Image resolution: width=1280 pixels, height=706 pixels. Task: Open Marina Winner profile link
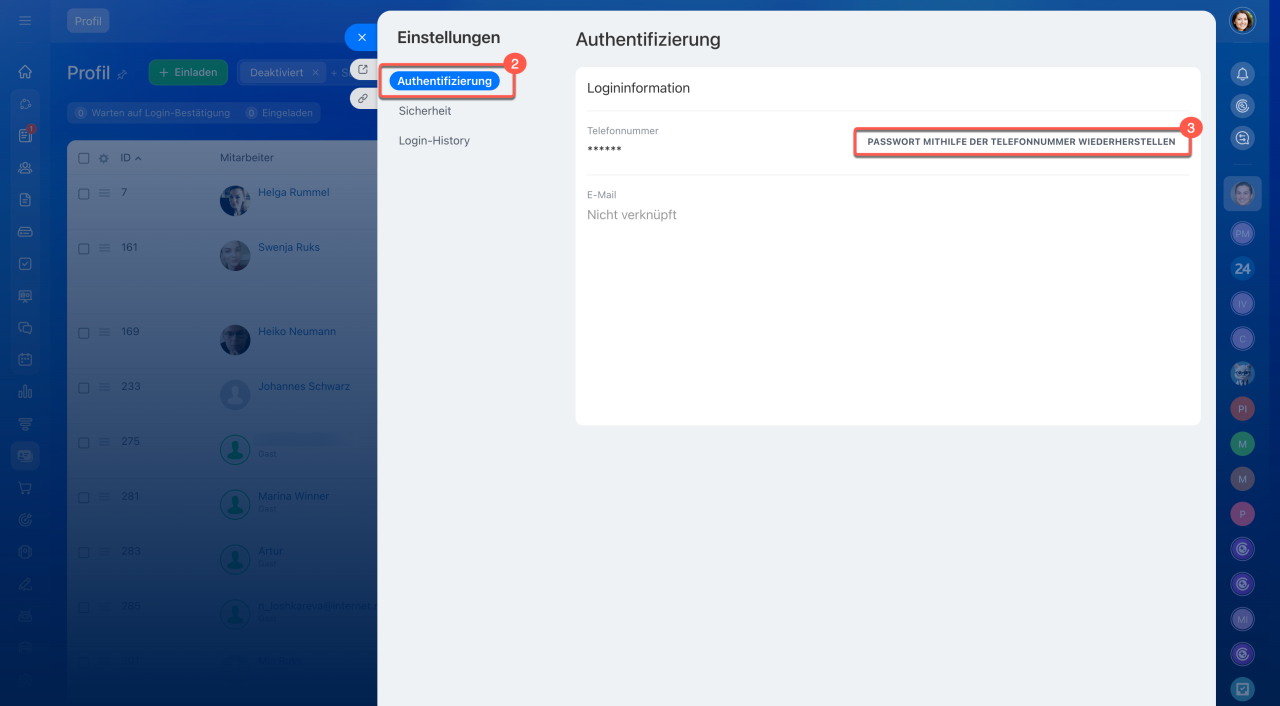click(293, 496)
